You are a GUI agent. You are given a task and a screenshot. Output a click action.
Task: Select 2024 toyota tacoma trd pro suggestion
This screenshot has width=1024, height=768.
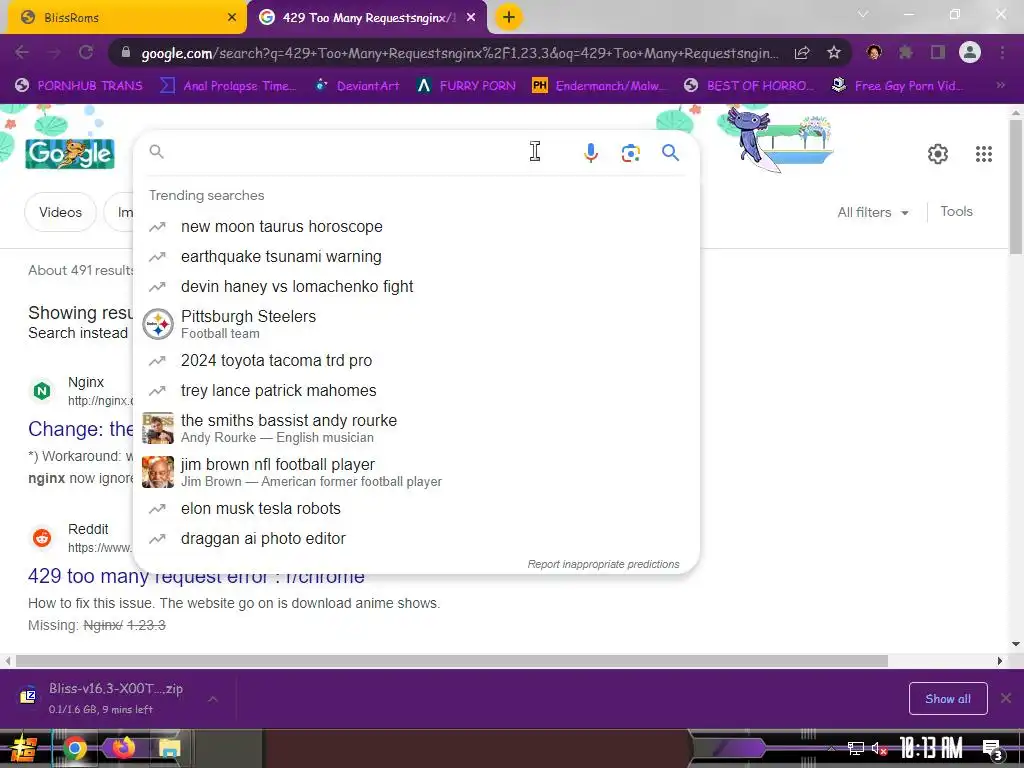click(416, 360)
